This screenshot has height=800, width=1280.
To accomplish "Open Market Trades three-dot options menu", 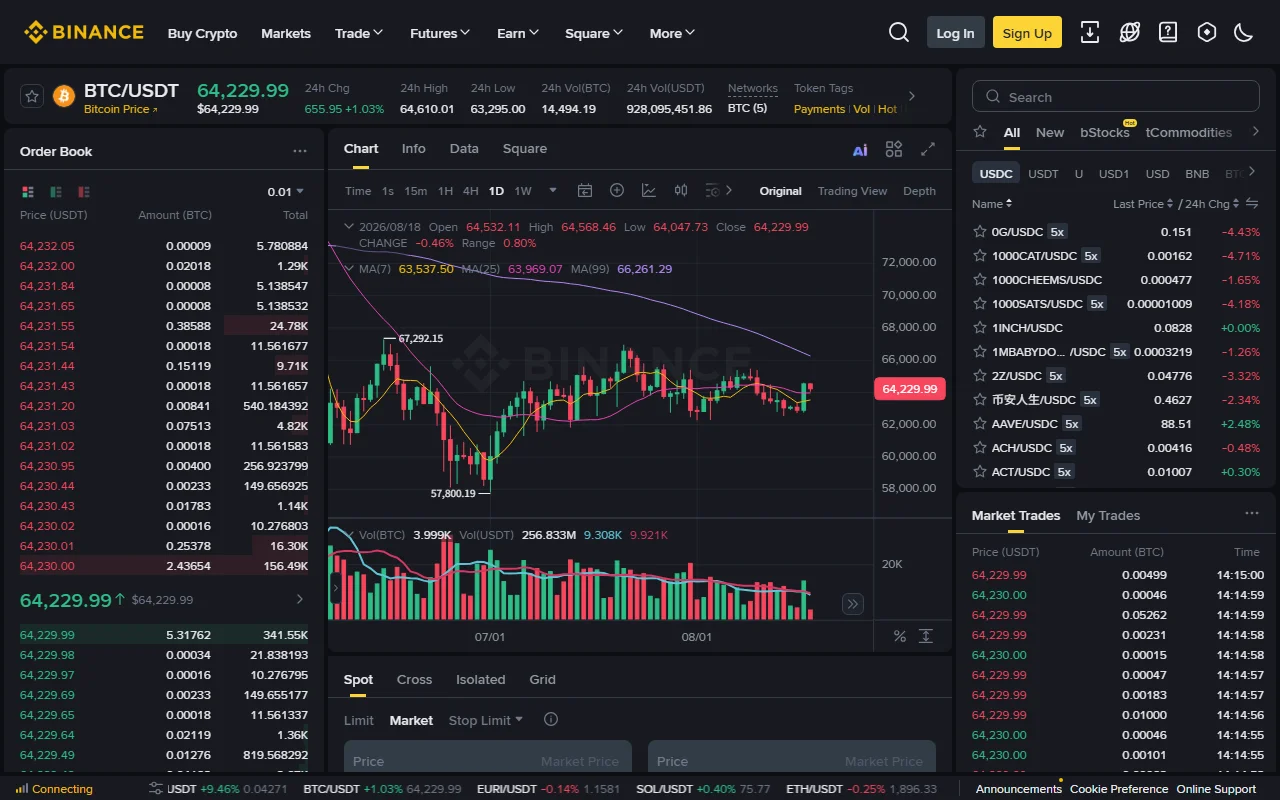I will pos(1252,513).
